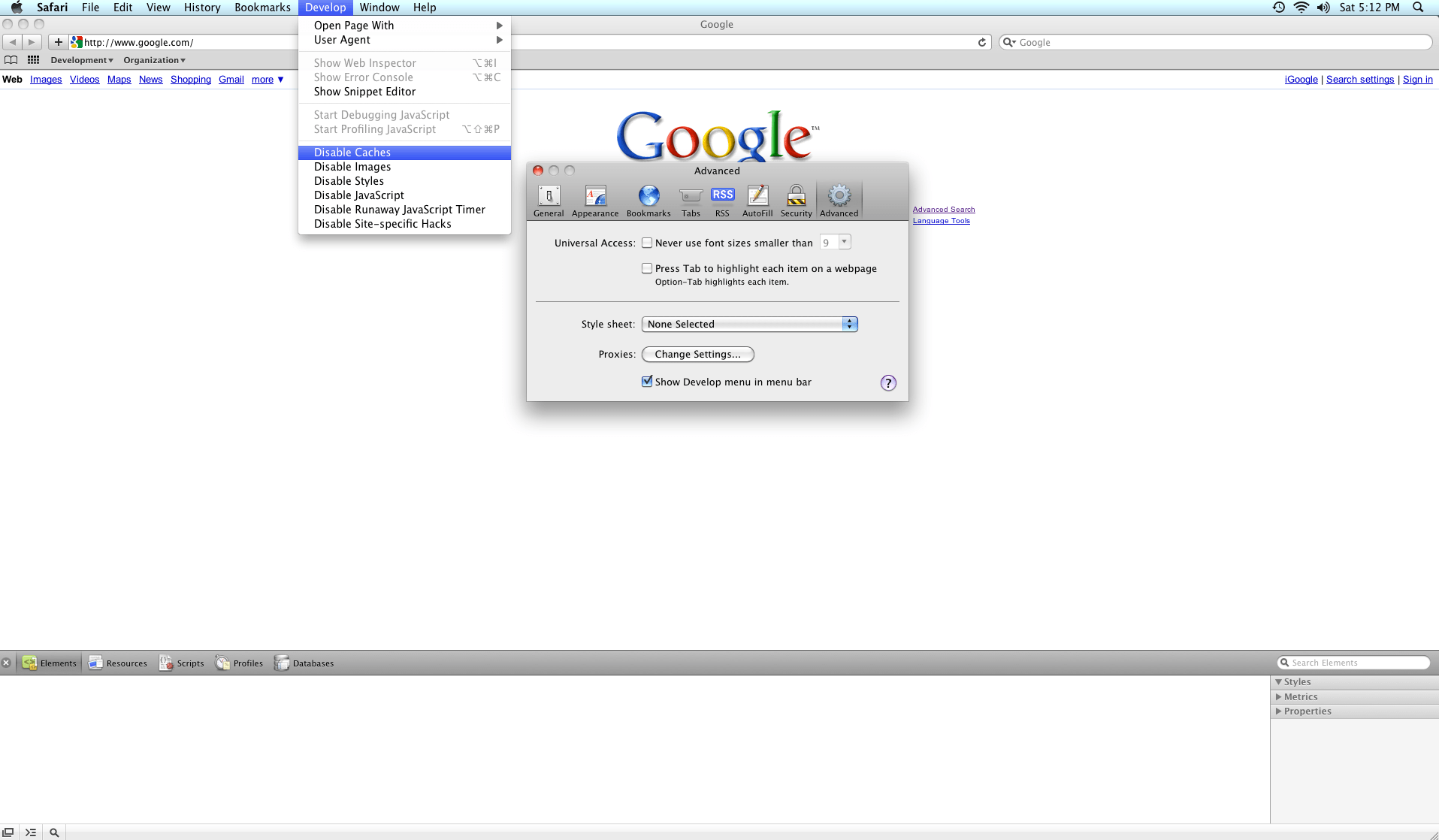Open the General preferences pane

tap(548, 199)
